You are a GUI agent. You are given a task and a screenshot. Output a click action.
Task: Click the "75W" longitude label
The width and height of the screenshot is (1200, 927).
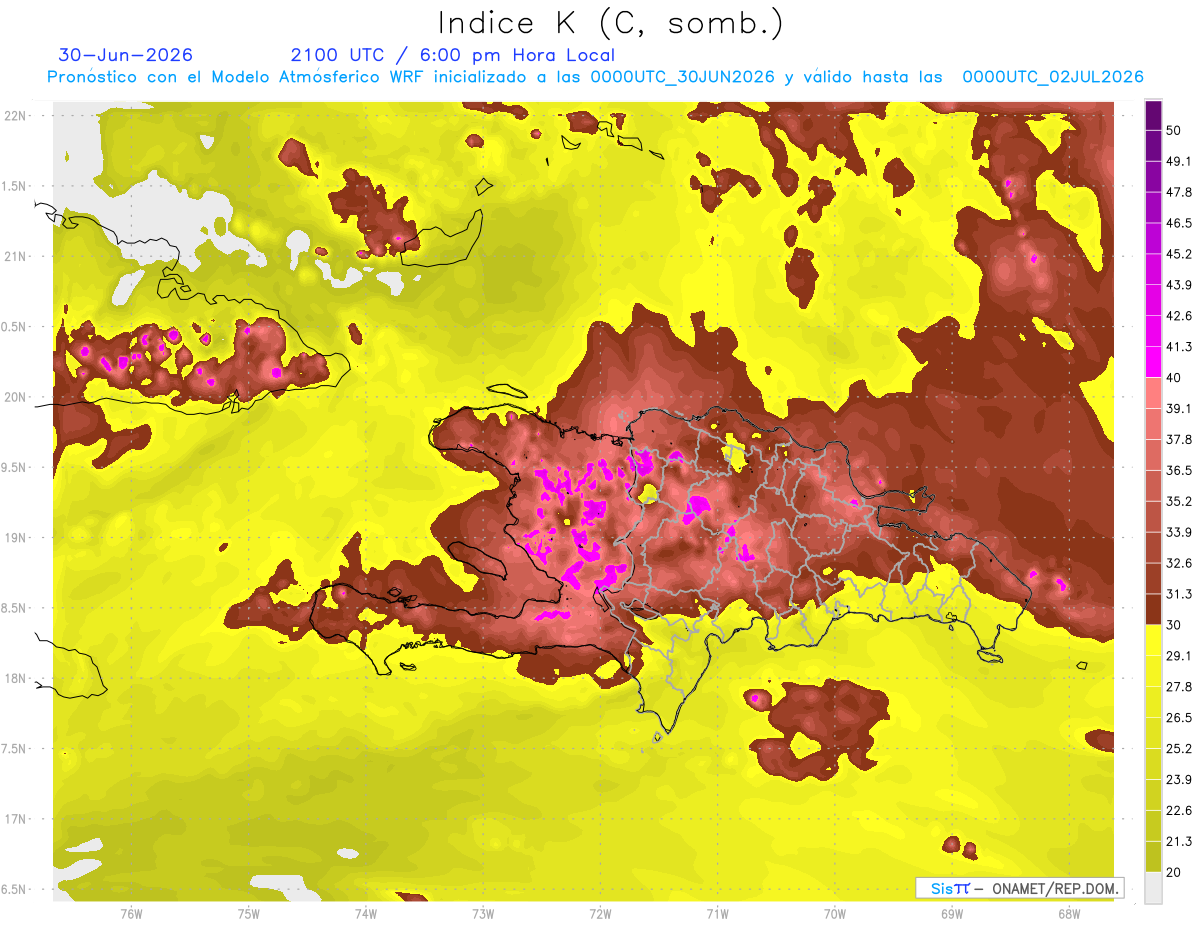click(x=249, y=913)
